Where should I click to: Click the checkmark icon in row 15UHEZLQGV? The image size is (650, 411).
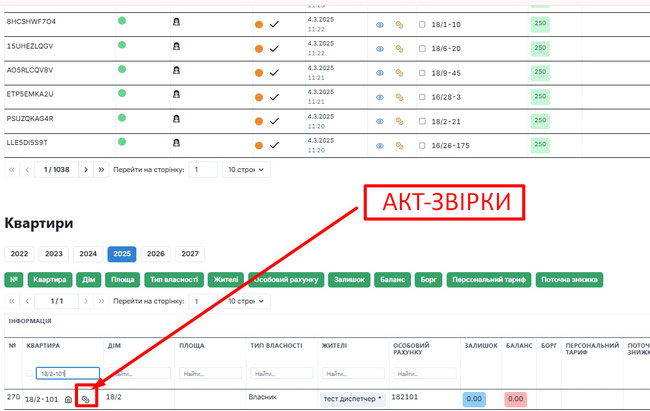click(274, 49)
